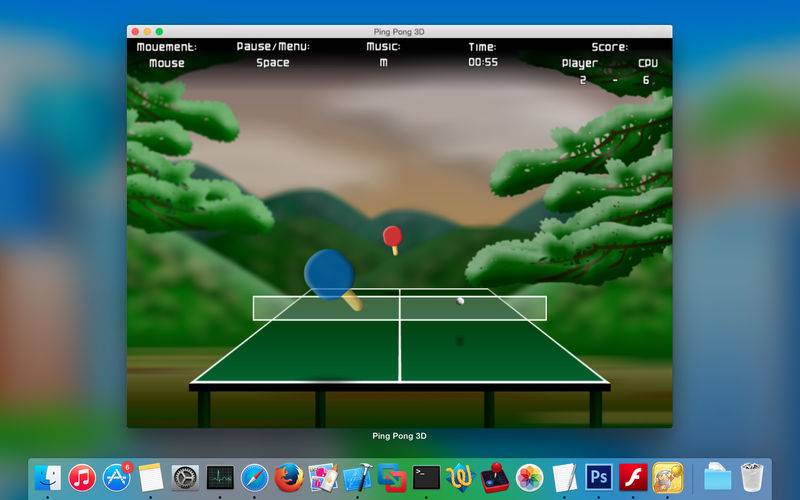This screenshot has height=500, width=800.
Task: Click the Mouse movement setting text
Action: [167, 63]
